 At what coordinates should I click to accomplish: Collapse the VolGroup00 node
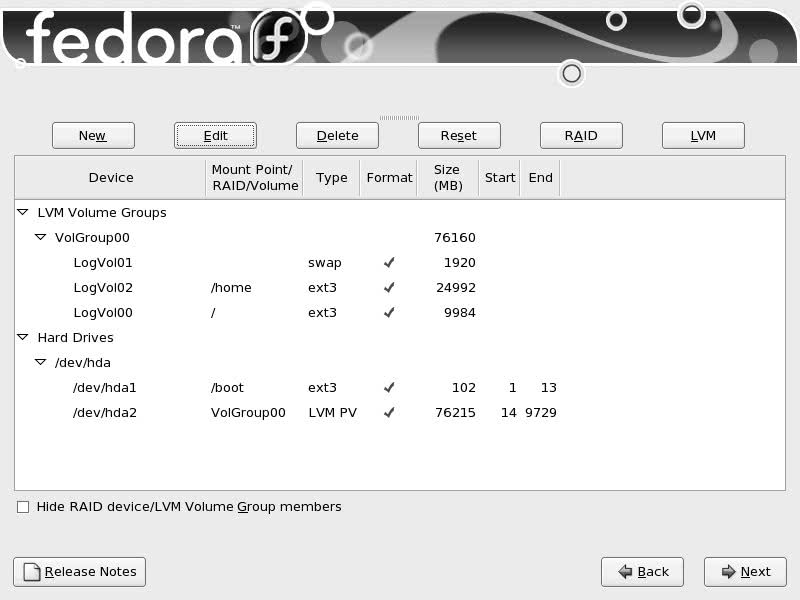coord(40,237)
